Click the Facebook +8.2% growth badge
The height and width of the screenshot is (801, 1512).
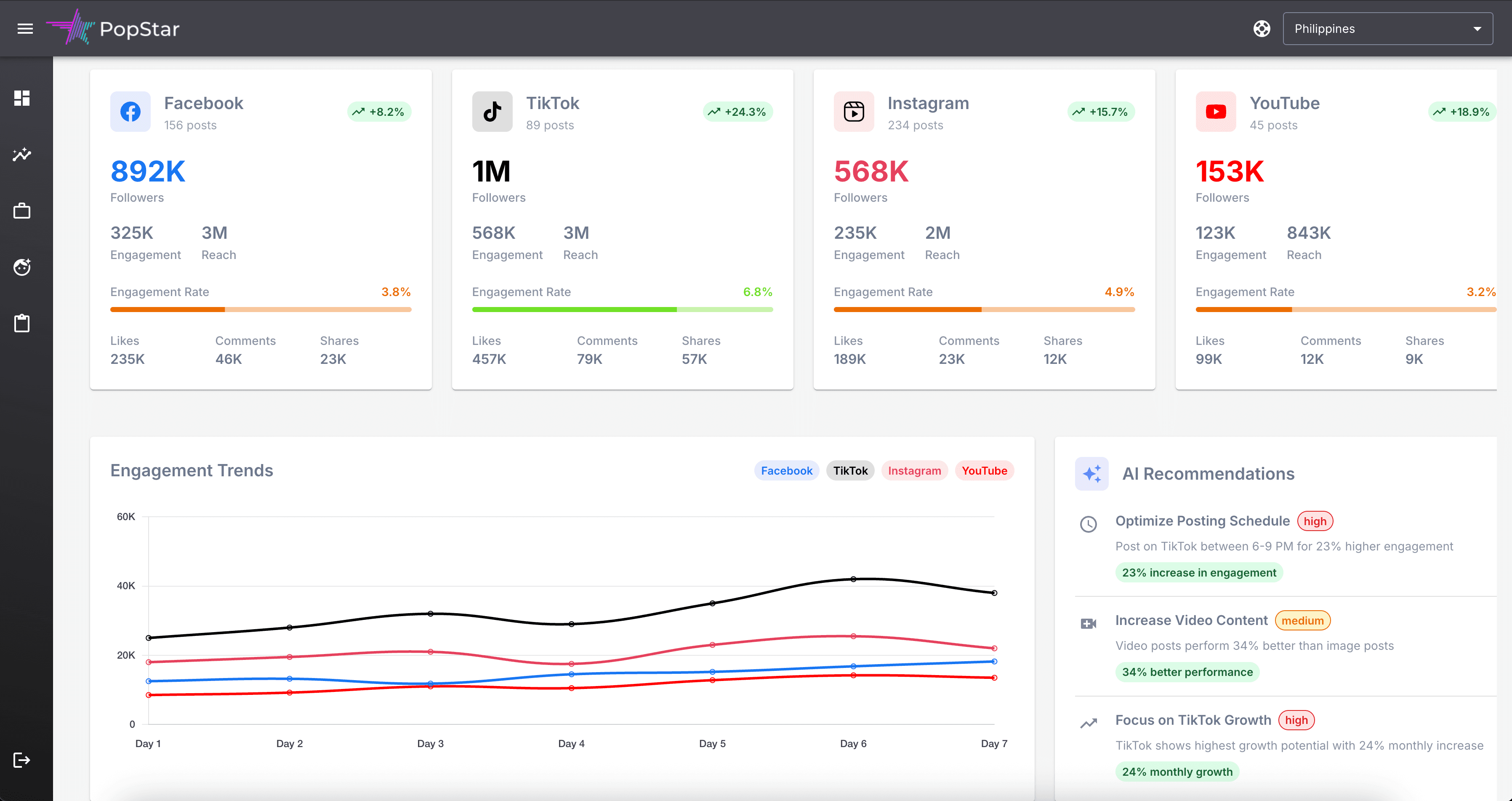tap(378, 112)
